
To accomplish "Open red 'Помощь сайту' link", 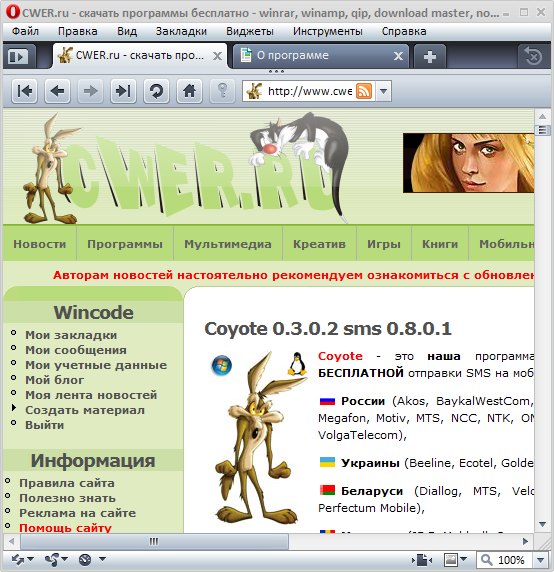I will pos(65,528).
